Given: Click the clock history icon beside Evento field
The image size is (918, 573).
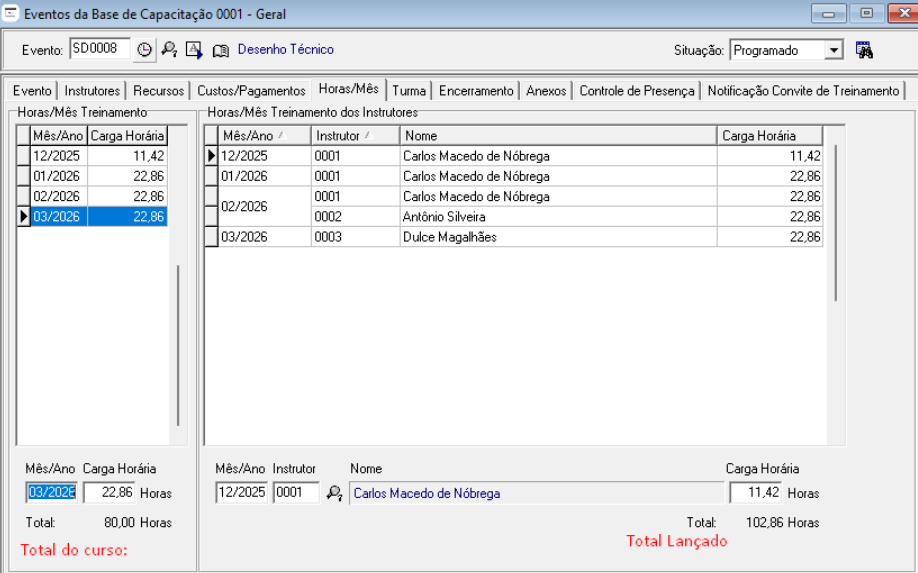Looking at the screenshot, I should [x=145, y=50].
